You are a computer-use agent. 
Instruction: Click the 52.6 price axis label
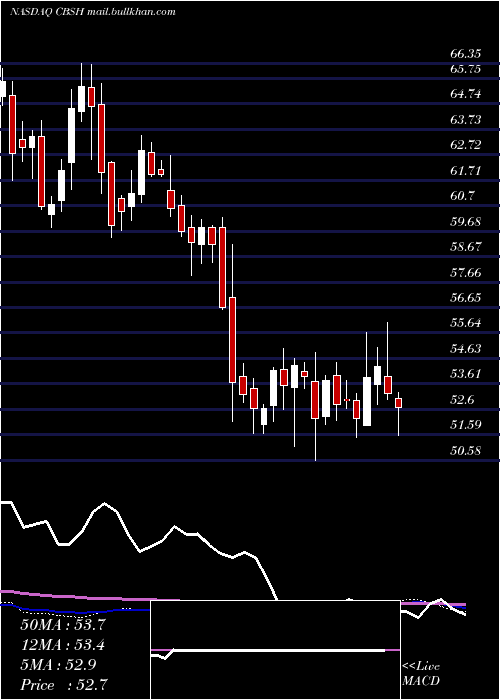[462, 400]
